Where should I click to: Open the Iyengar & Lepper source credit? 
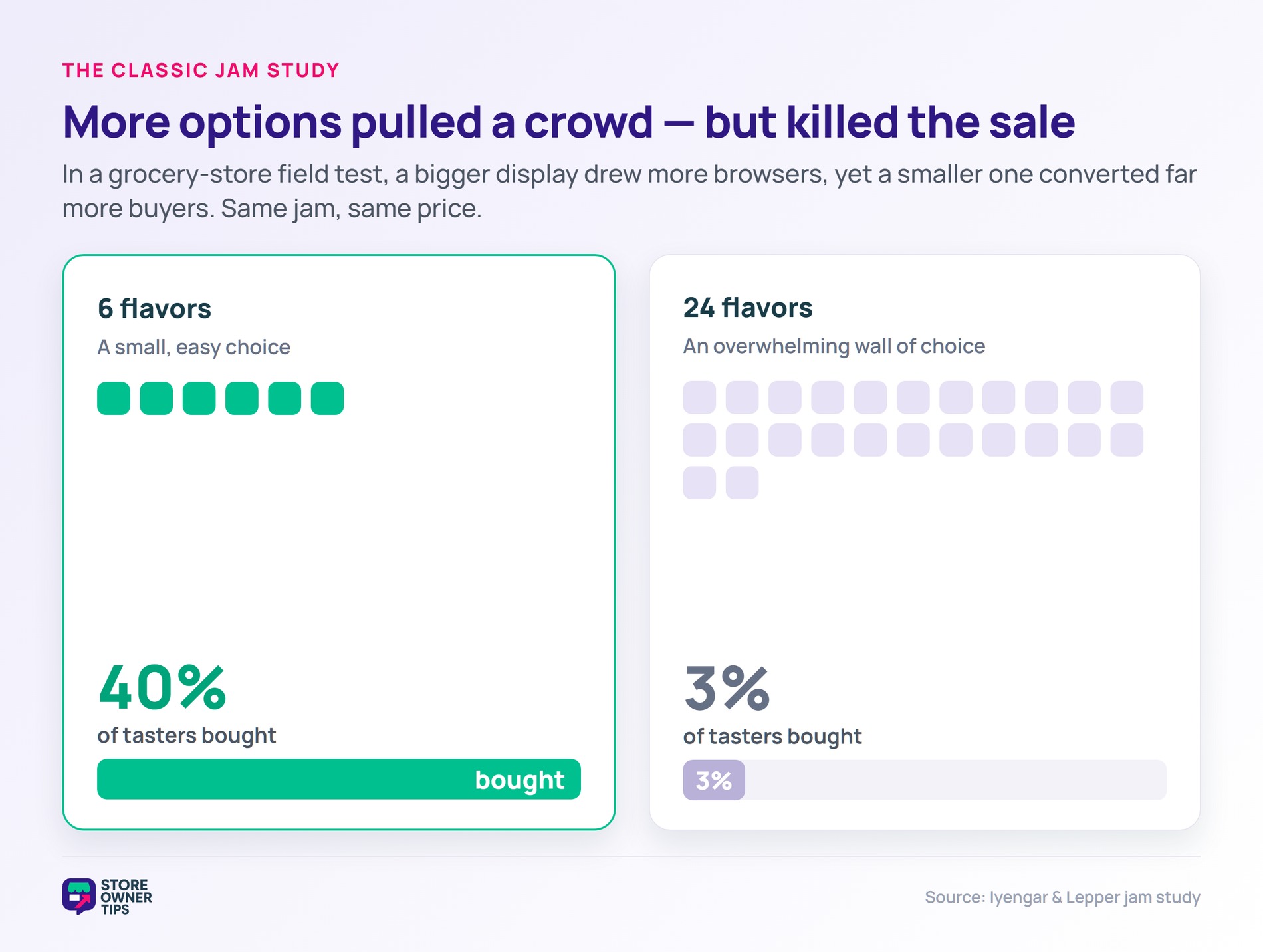point(1062,897)
